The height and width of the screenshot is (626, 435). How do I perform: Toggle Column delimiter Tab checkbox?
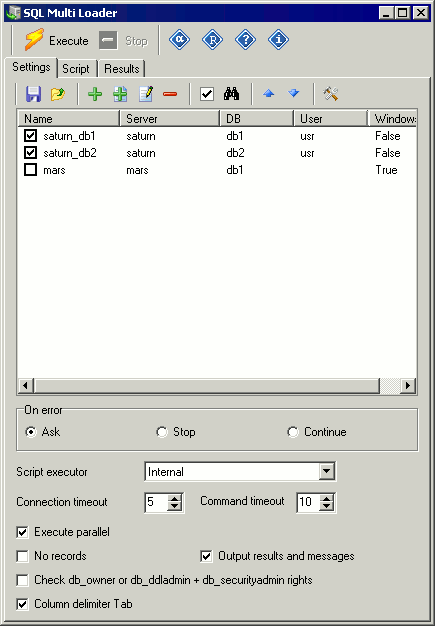(x=22, y=604)
